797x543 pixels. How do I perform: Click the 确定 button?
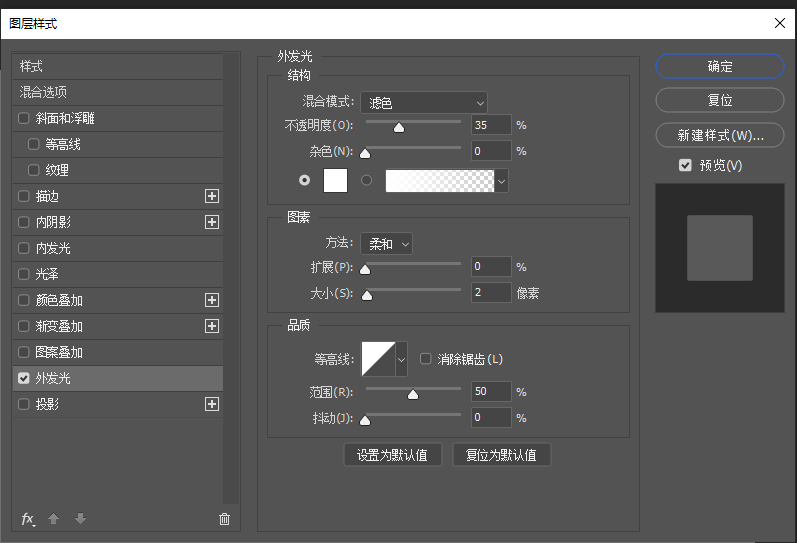[x=719, y=67]
